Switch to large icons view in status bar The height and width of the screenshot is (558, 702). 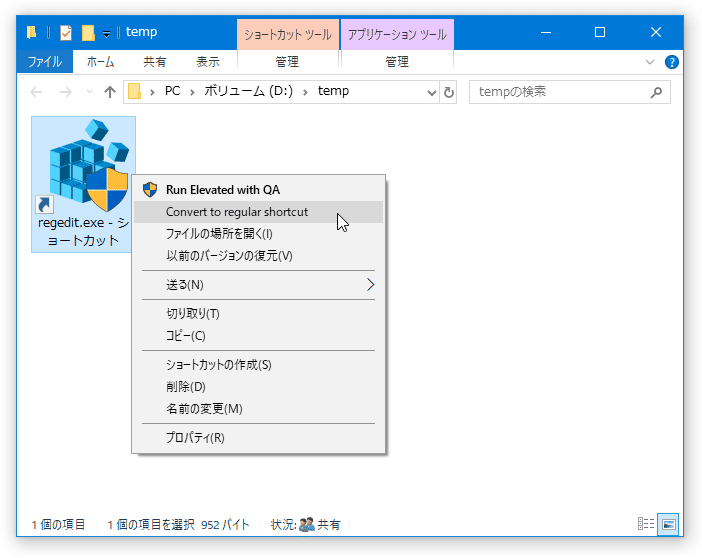coord(668,524)
